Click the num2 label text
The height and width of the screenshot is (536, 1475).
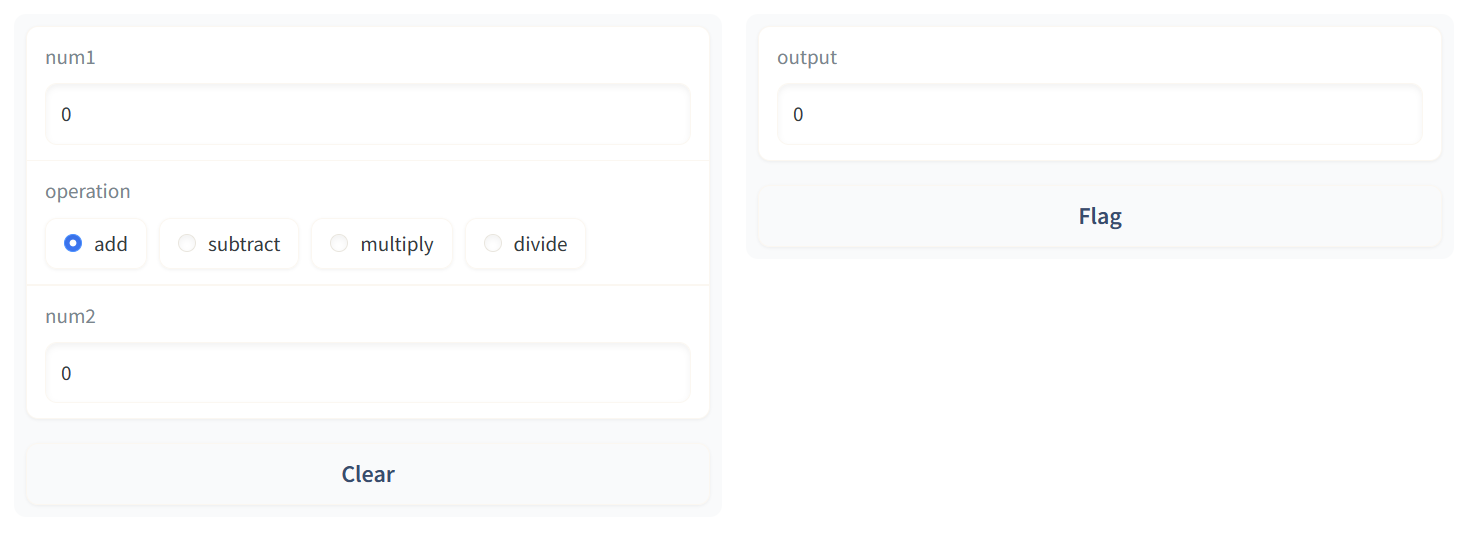point(70,316)
